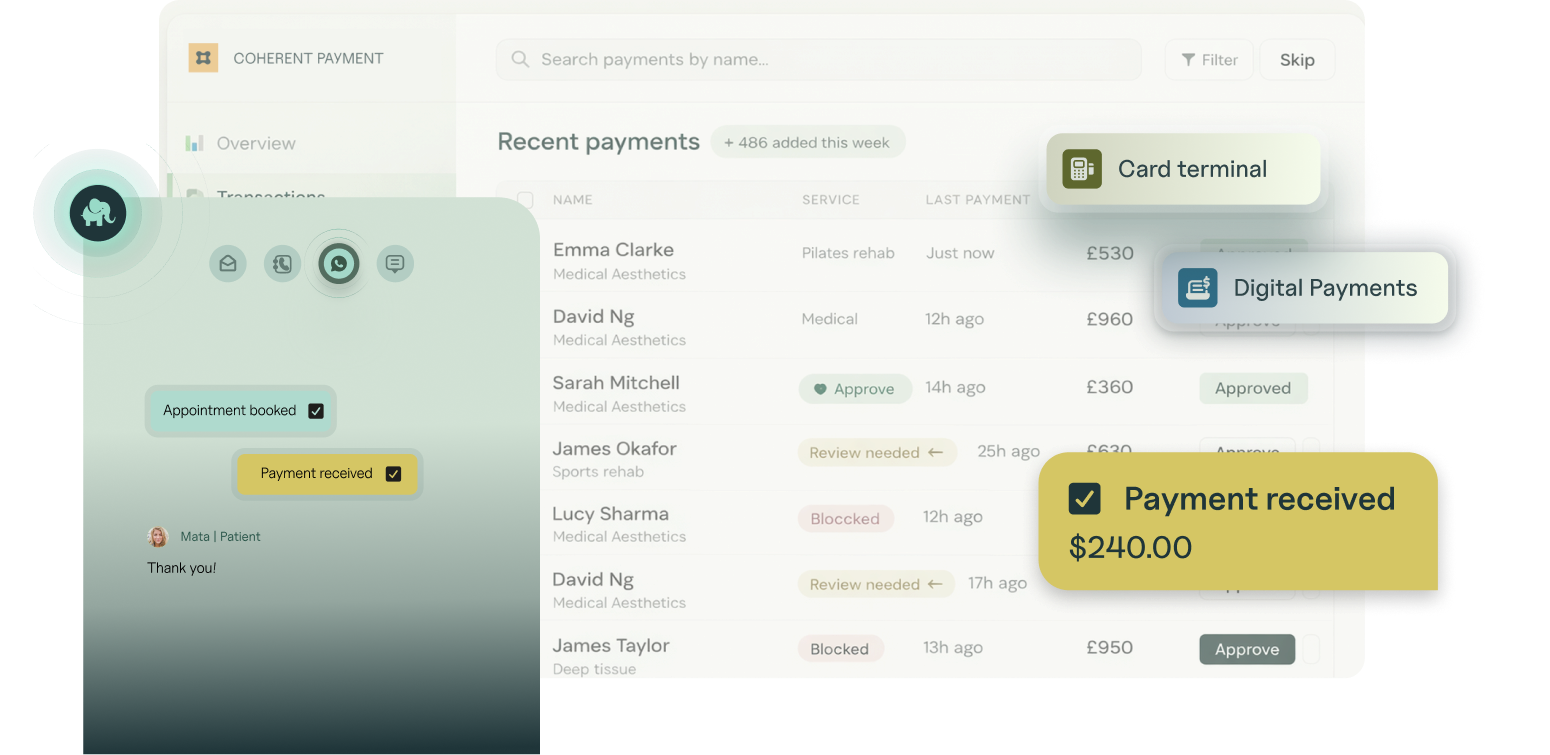Viewport: 1550px width, 755px height.
Task: Select the email envelope channel icon
Action: pos(228,264)
